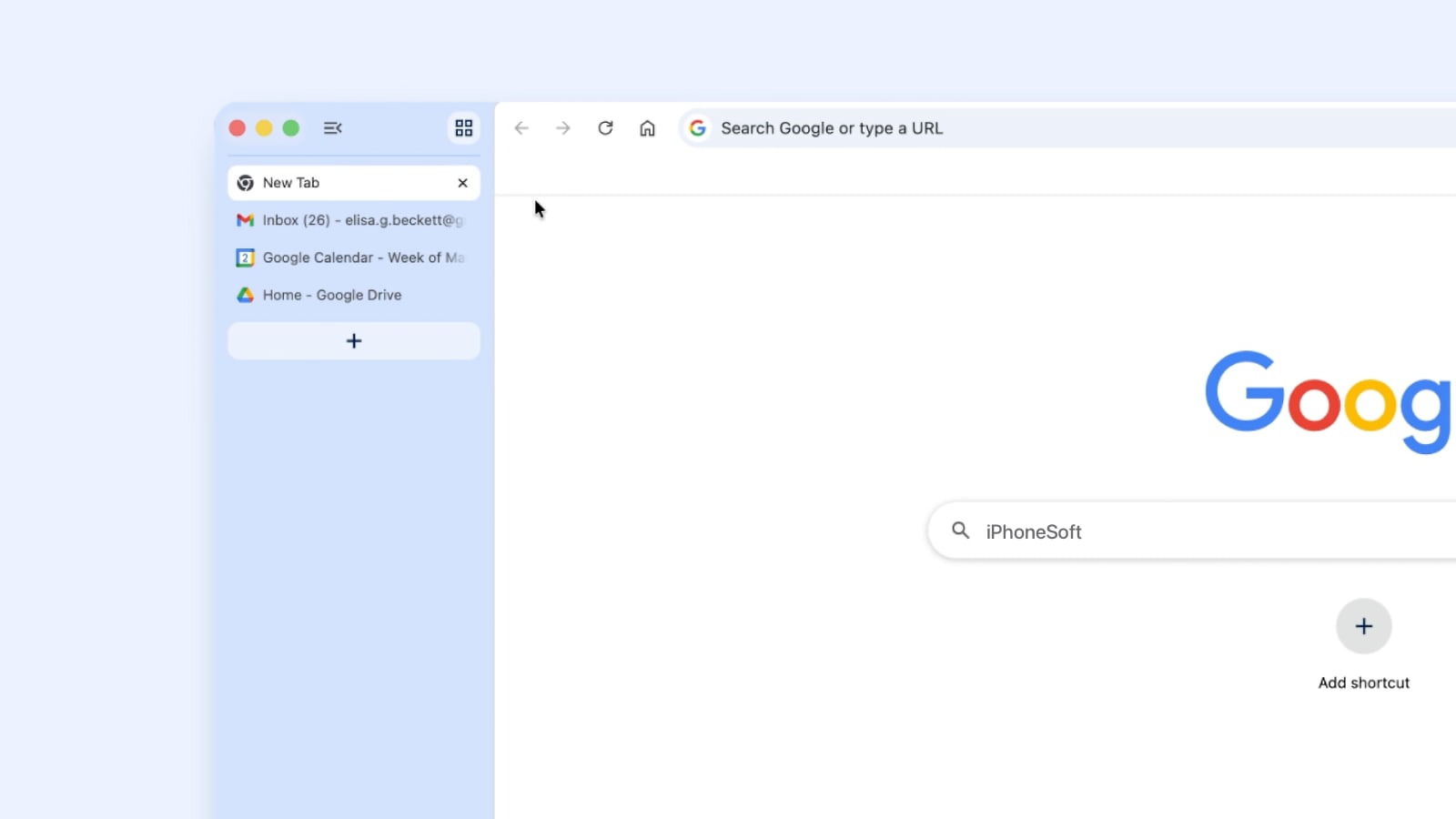This screenshot has height=819, width=1456.
Task: Click the back navigation arrow
Action: click(x=521, y=127)
